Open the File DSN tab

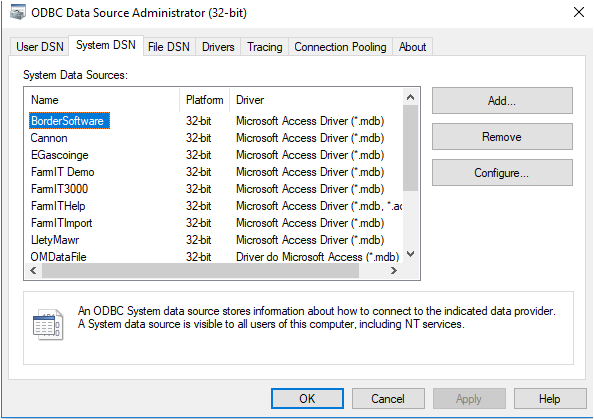pyautogui.click(x=169, y=47)
